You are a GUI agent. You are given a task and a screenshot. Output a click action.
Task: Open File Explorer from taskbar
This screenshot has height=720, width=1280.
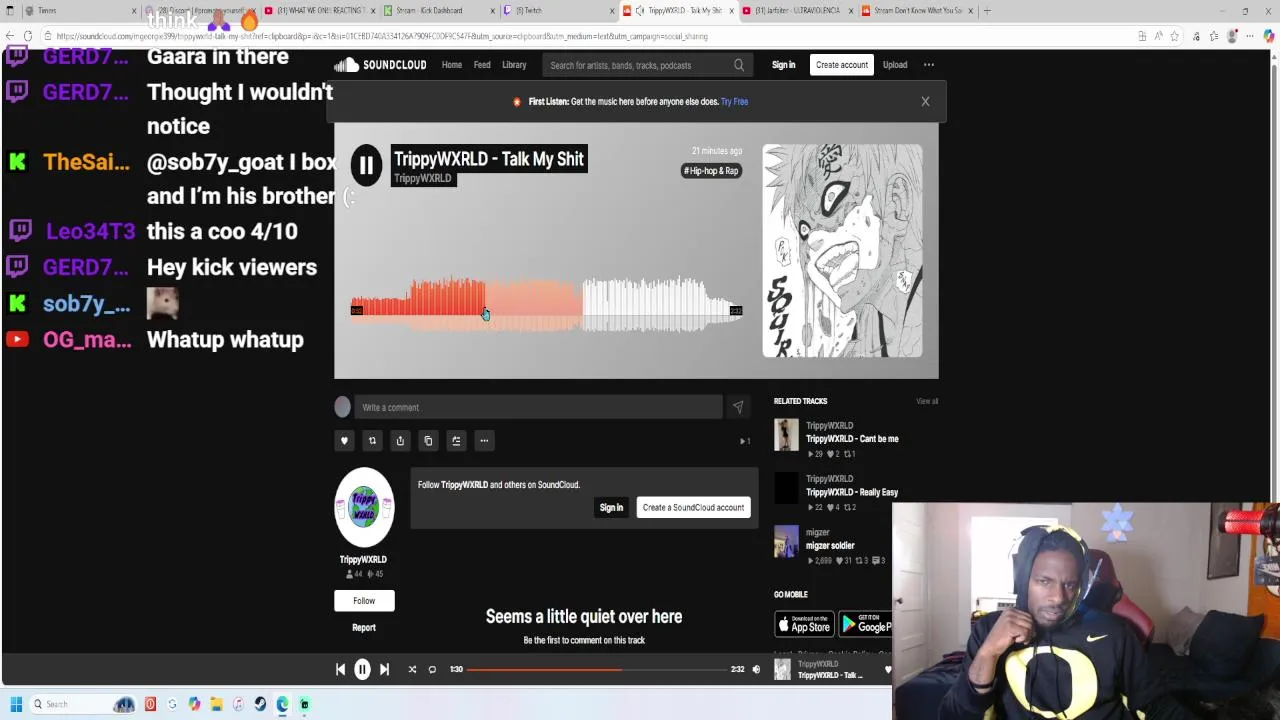pos(216,704)
